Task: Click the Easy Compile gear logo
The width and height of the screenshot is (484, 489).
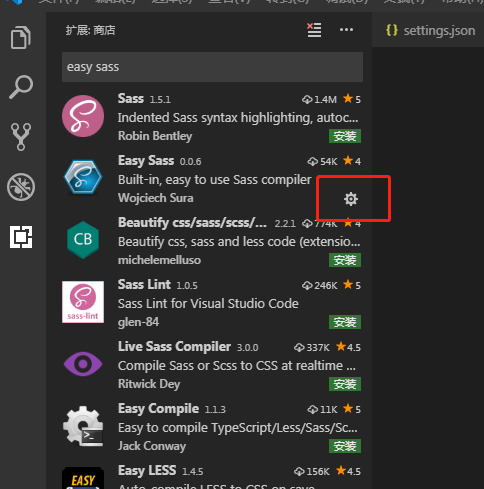Action: tap(83, 426)
